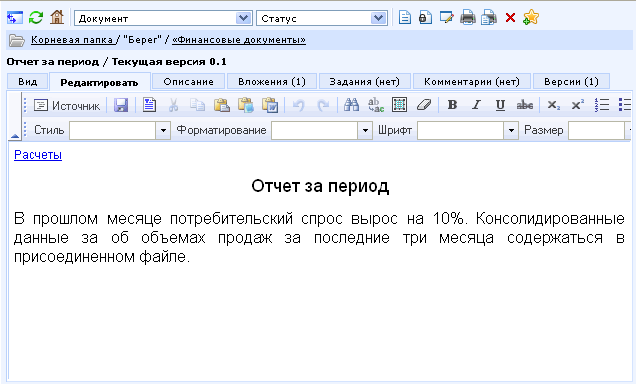Click the scissors cut icon
Viewport: 636px width, 384px height.
click(173, 105)
